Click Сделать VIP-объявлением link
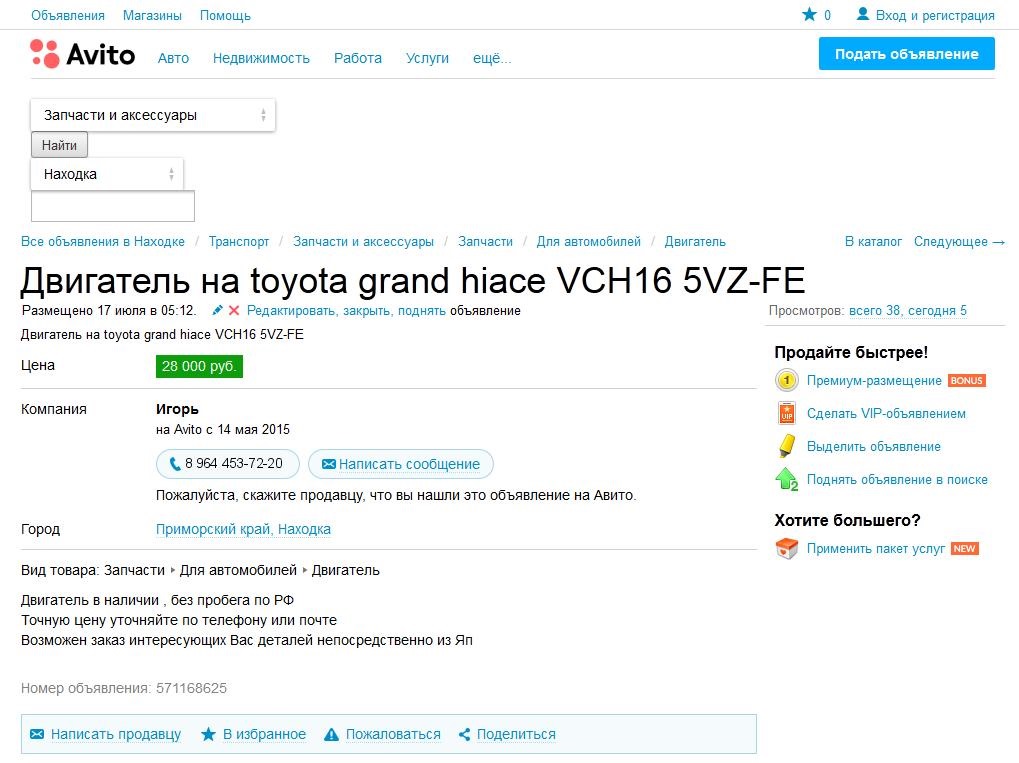The width and height of the screenshot is (1019, 763). point(886,413)
